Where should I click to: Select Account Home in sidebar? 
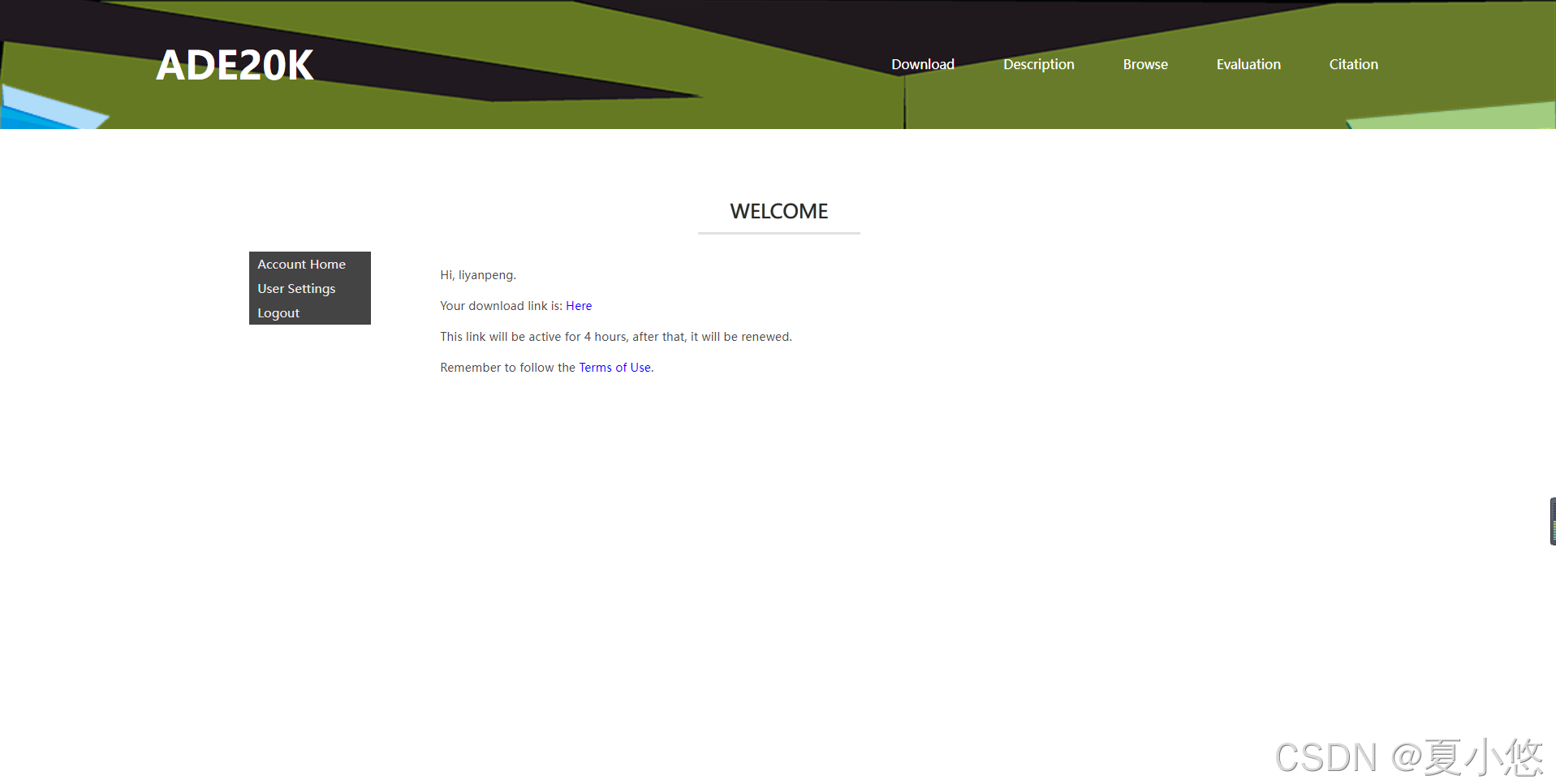point(309,264)
